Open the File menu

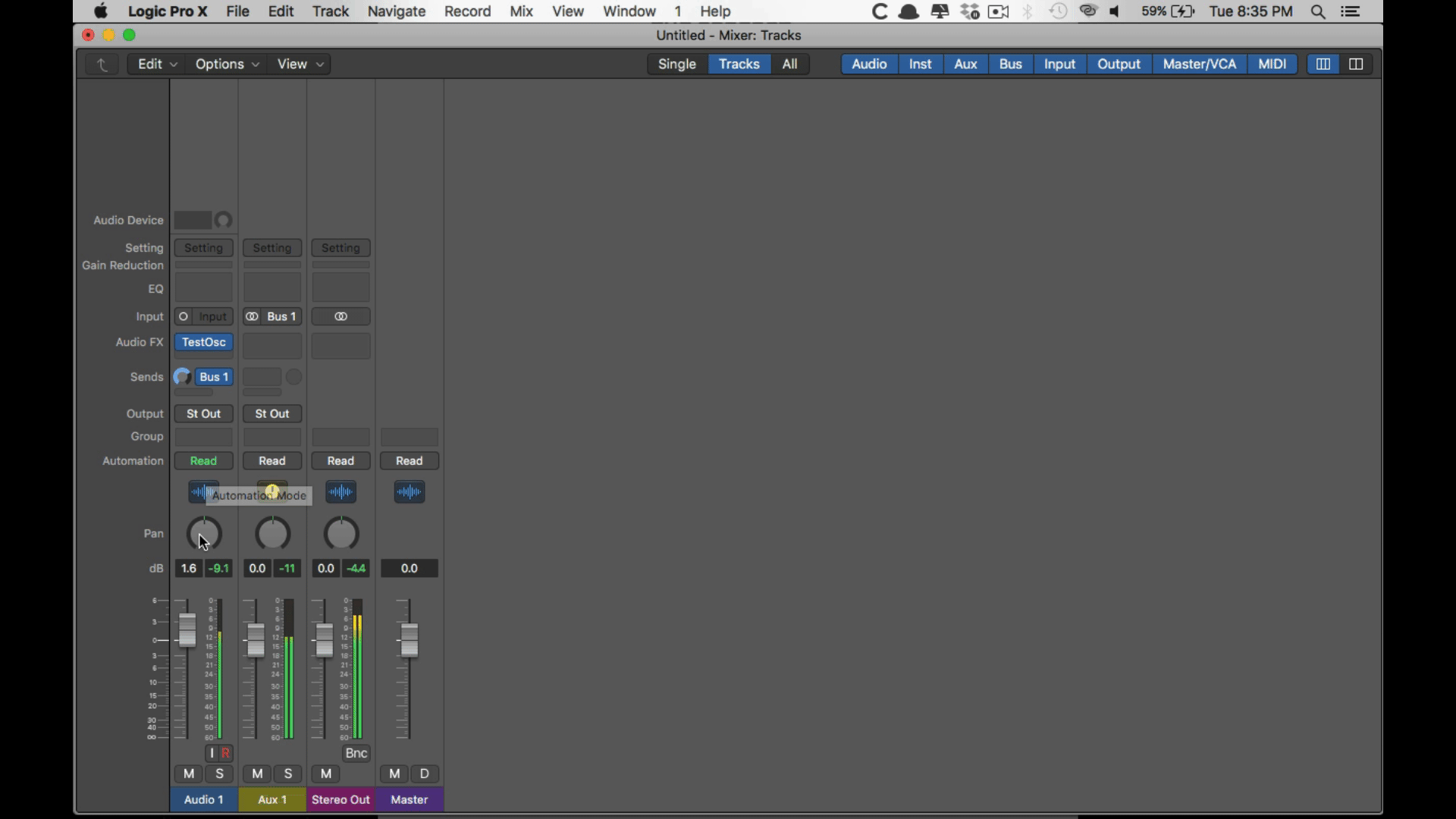[x=237, y=11]
